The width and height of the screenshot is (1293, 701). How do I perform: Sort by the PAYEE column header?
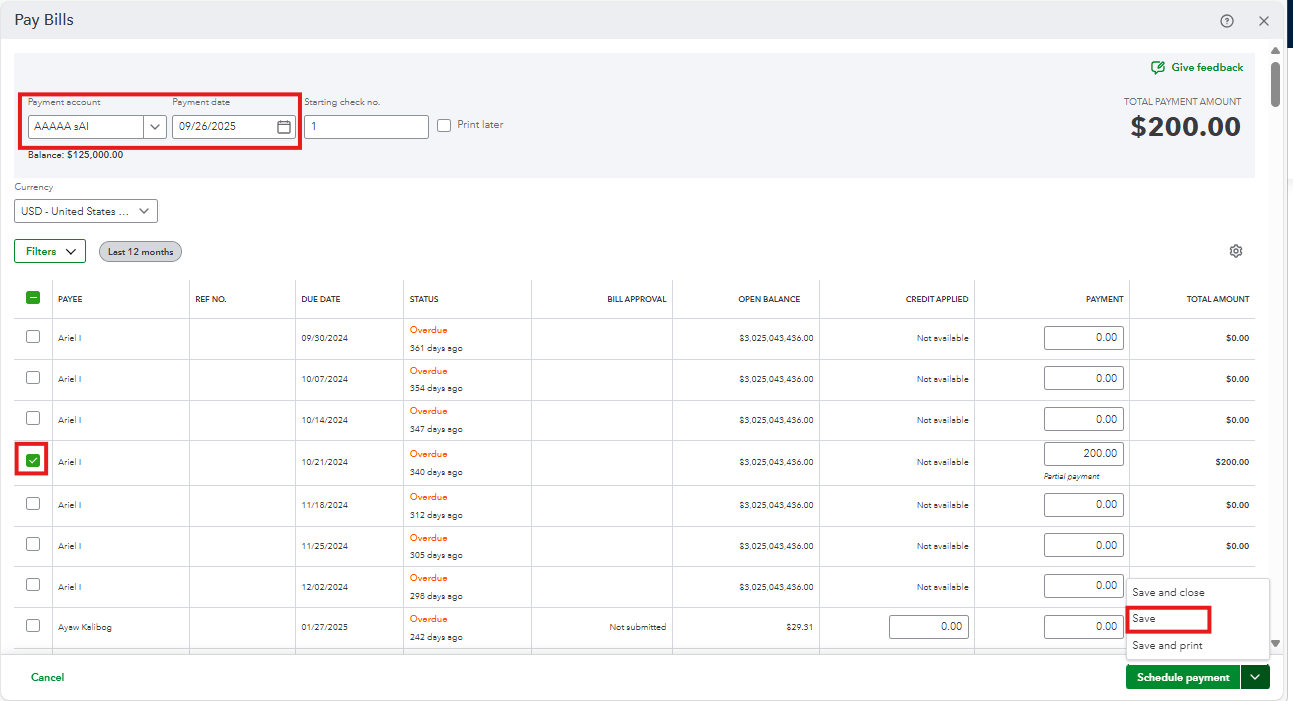pyautogui.click(x=70, y=299)
